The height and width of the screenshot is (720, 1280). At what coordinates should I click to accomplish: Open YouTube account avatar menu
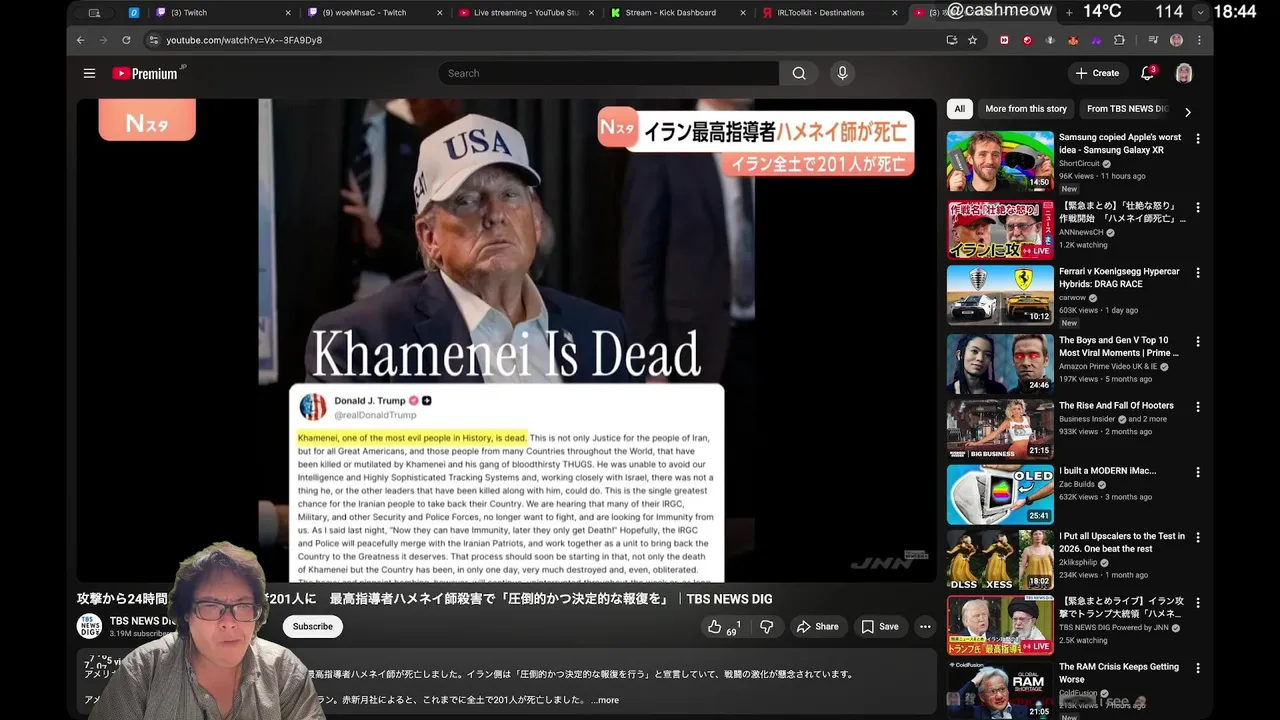point(1184,73)
